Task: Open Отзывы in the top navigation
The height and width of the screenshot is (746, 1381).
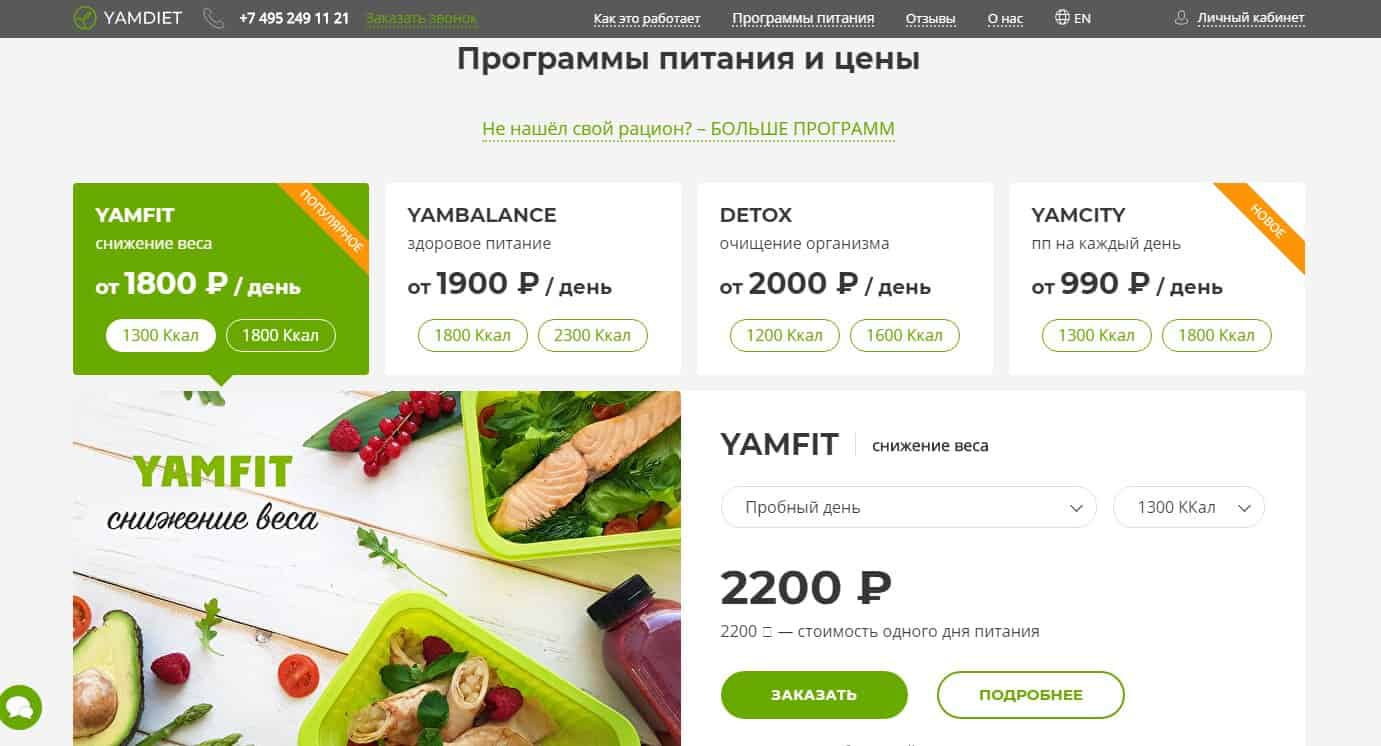Action: point(930,19)
